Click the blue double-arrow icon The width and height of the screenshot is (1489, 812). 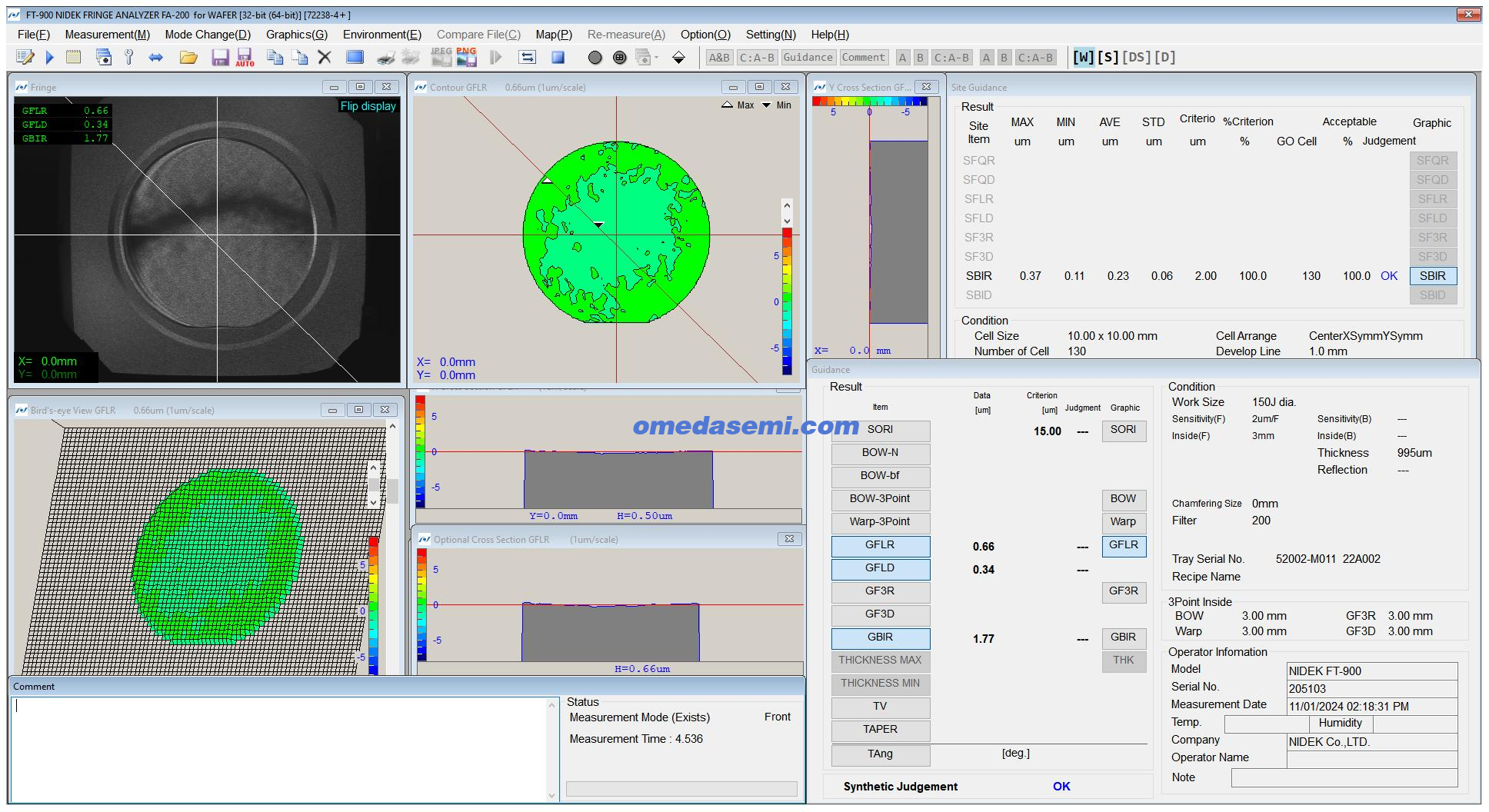click(156, 58)
